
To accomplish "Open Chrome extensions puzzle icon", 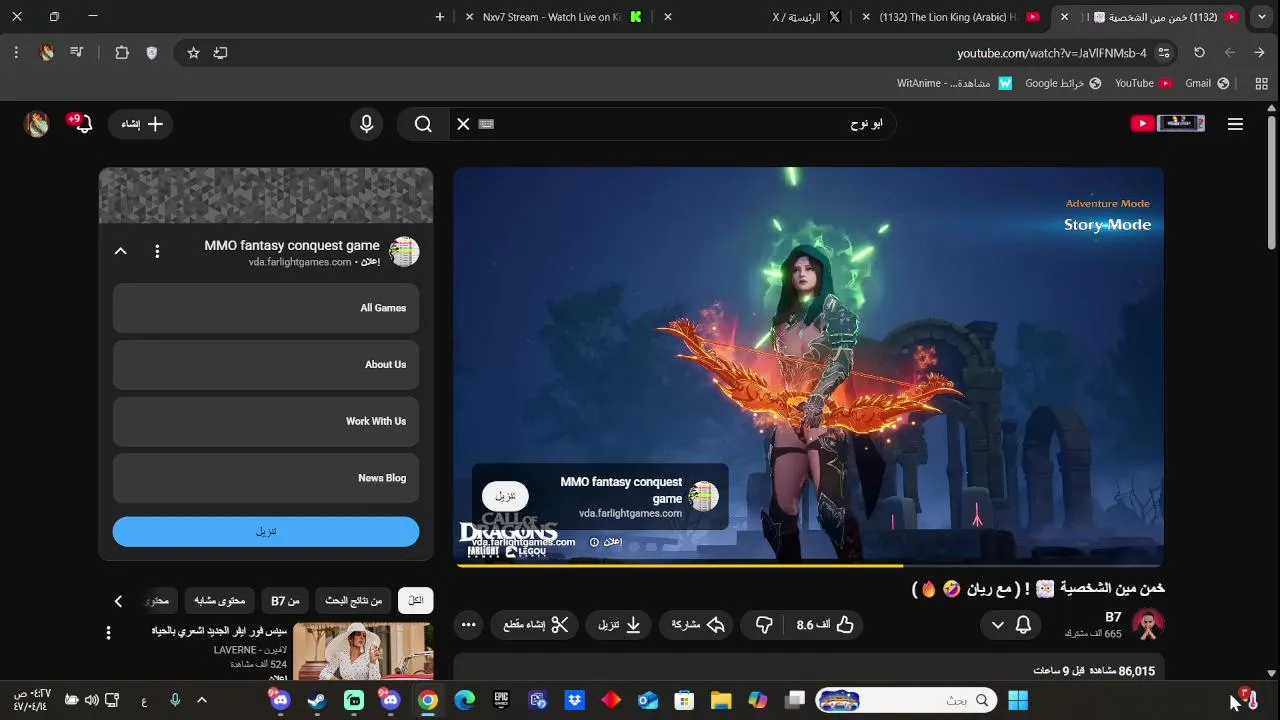I will point(122,53).
